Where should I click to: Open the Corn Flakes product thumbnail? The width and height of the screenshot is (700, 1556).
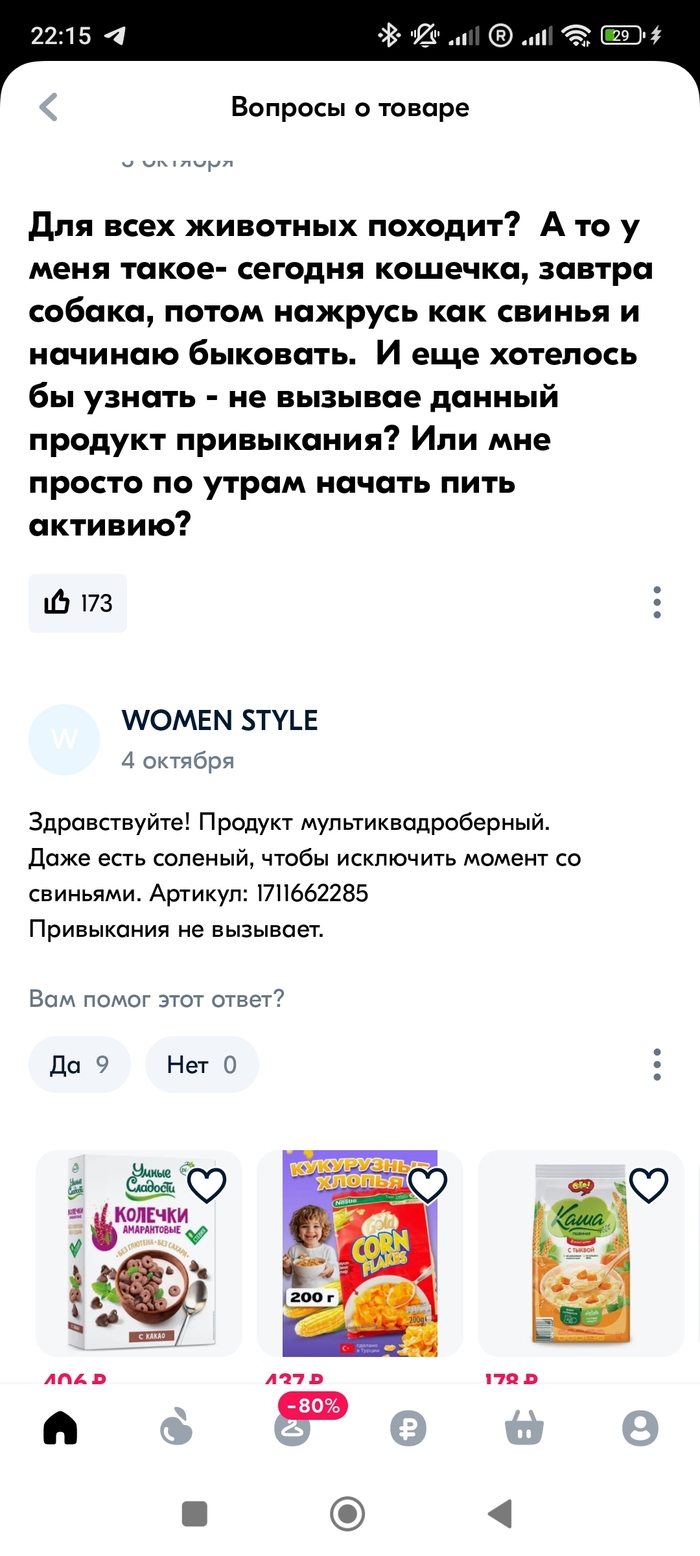tap(360, 1255)
